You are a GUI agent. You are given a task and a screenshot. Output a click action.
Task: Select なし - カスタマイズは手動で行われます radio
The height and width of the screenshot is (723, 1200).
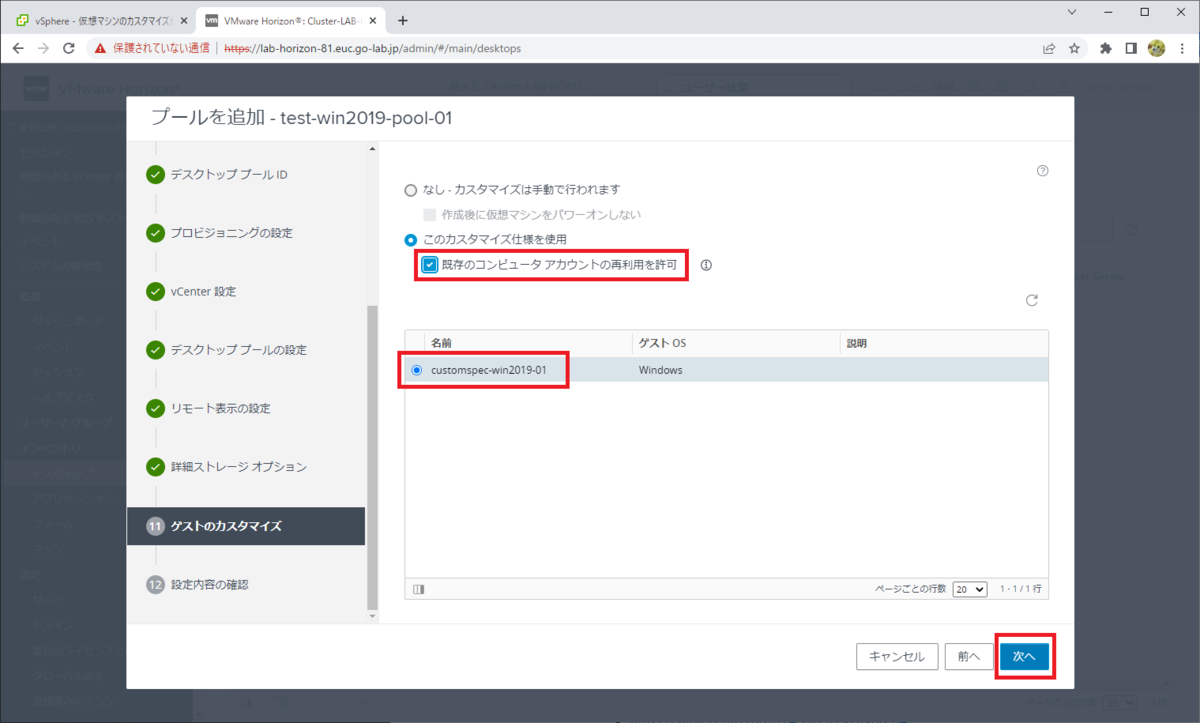(x=410, y=190)
